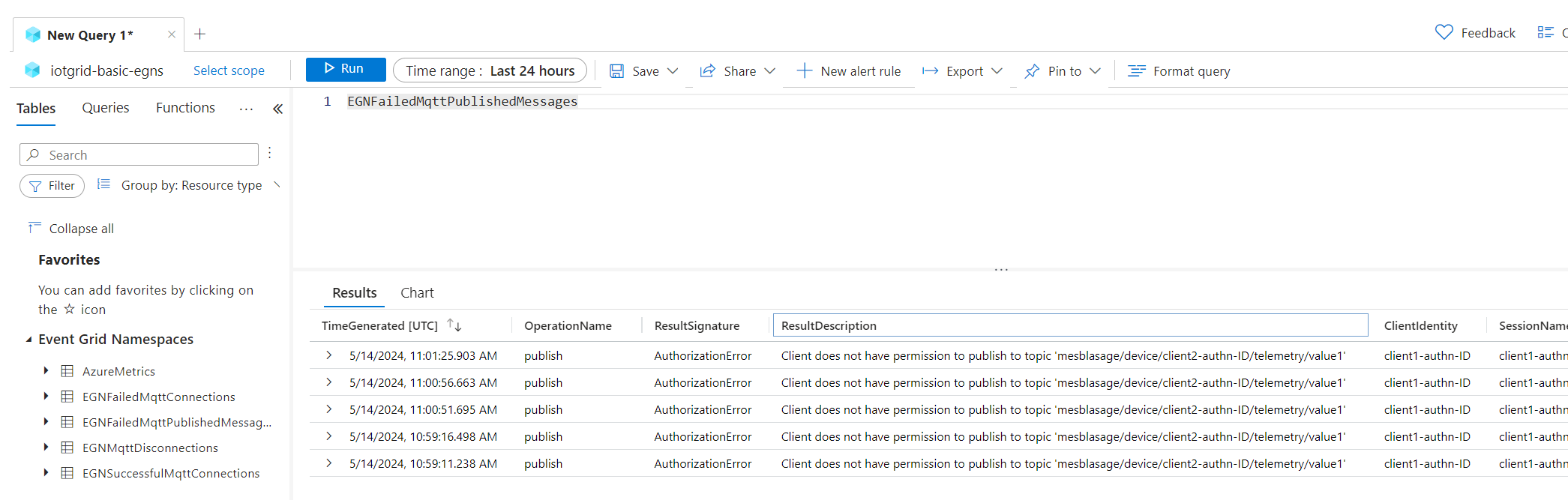Click the Save disk icon
This screenshot has width=1568, height=500.
pos(616,71)
